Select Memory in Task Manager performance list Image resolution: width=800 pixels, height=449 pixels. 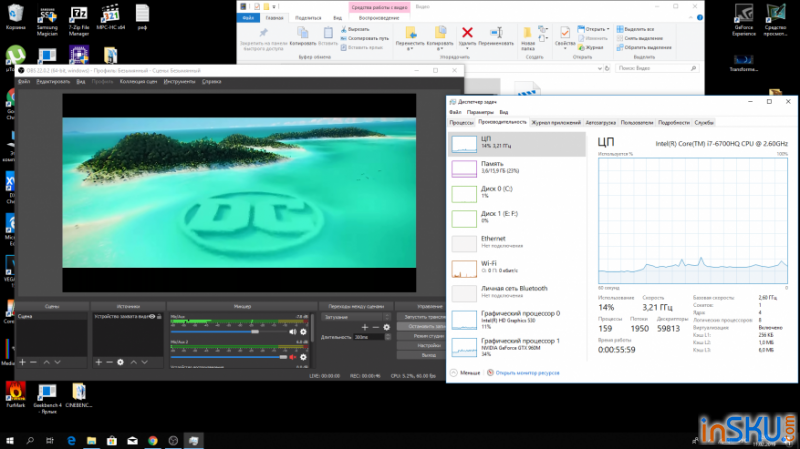517,168
